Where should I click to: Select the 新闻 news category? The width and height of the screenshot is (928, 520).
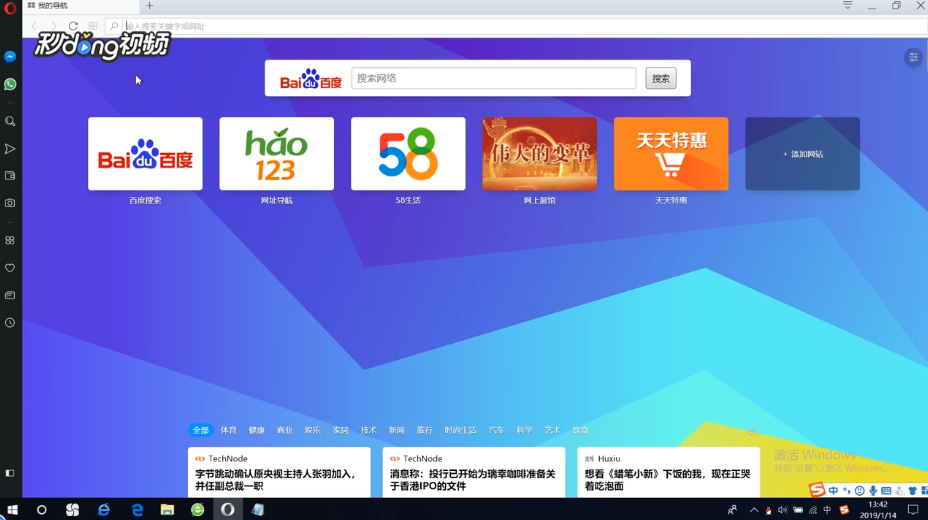tap(397, 430)
